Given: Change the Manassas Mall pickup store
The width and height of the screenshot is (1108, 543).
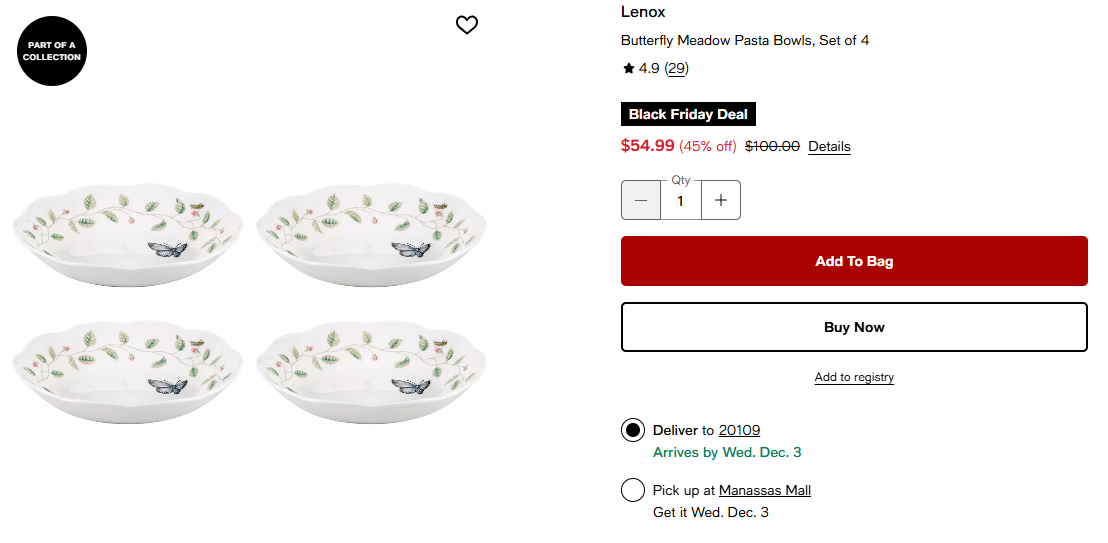Looking at the screenshot, I should click(765, 490).
